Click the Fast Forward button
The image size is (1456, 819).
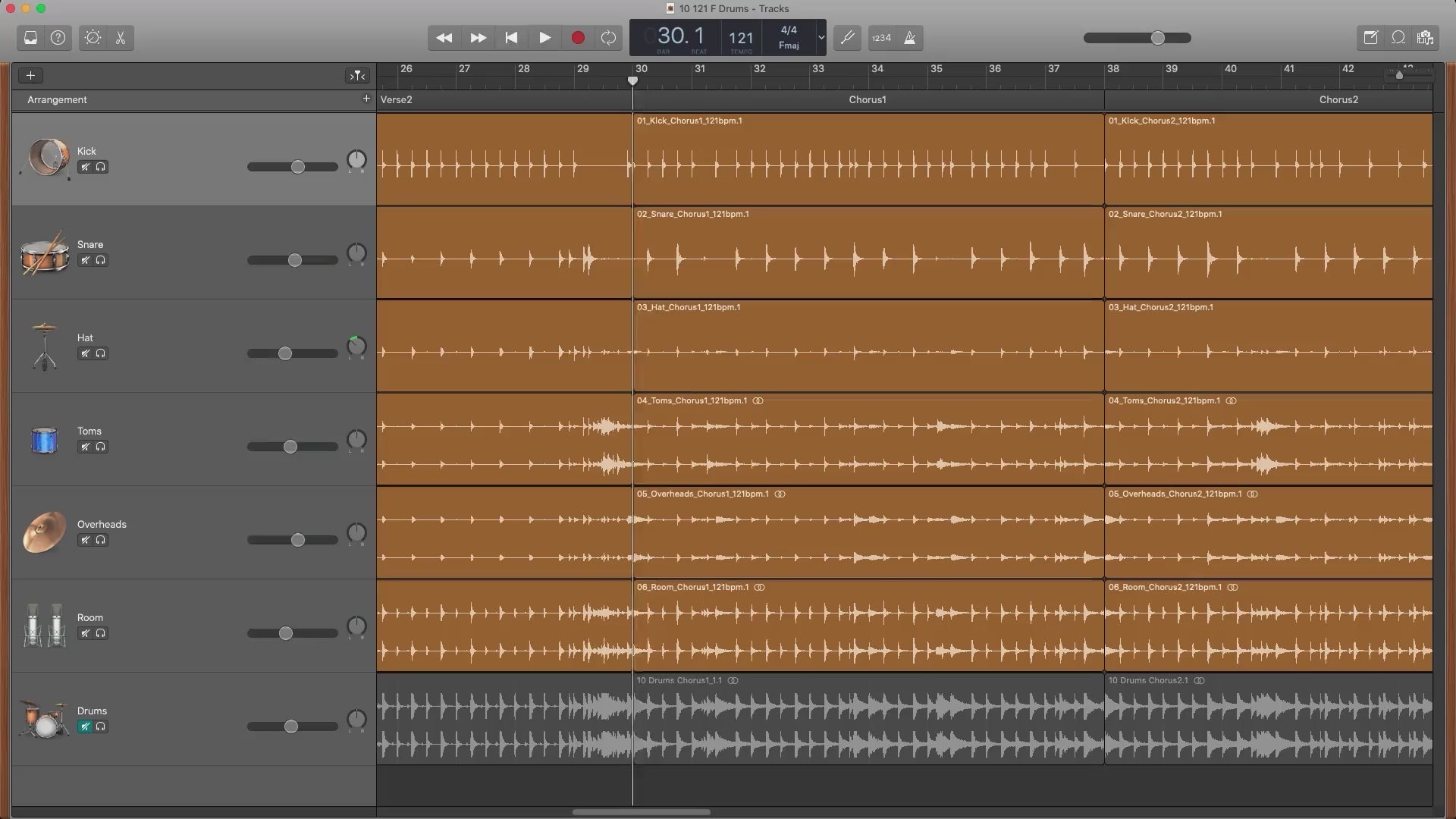click(x=479, y=38)
